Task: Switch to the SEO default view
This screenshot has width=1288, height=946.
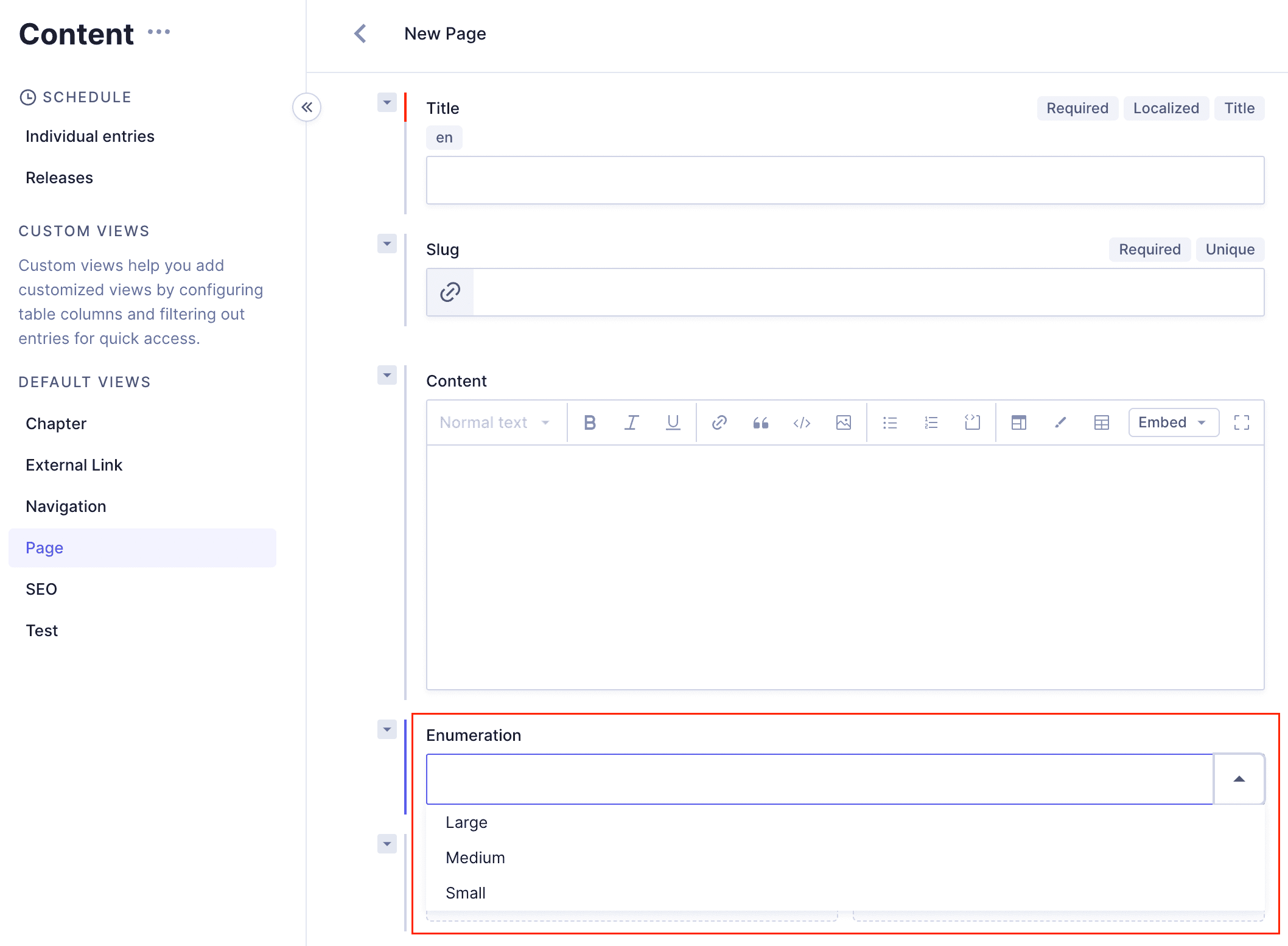Action: [x=41, y=589]
